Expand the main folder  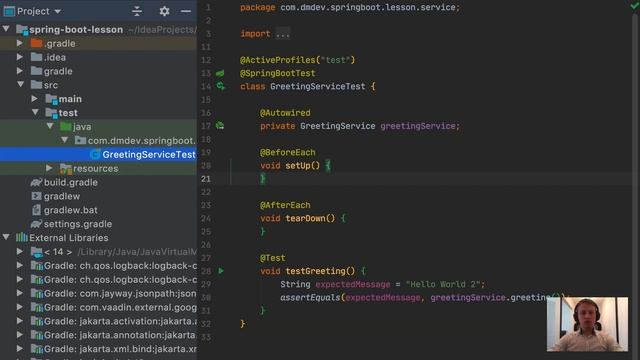(35, 98)
